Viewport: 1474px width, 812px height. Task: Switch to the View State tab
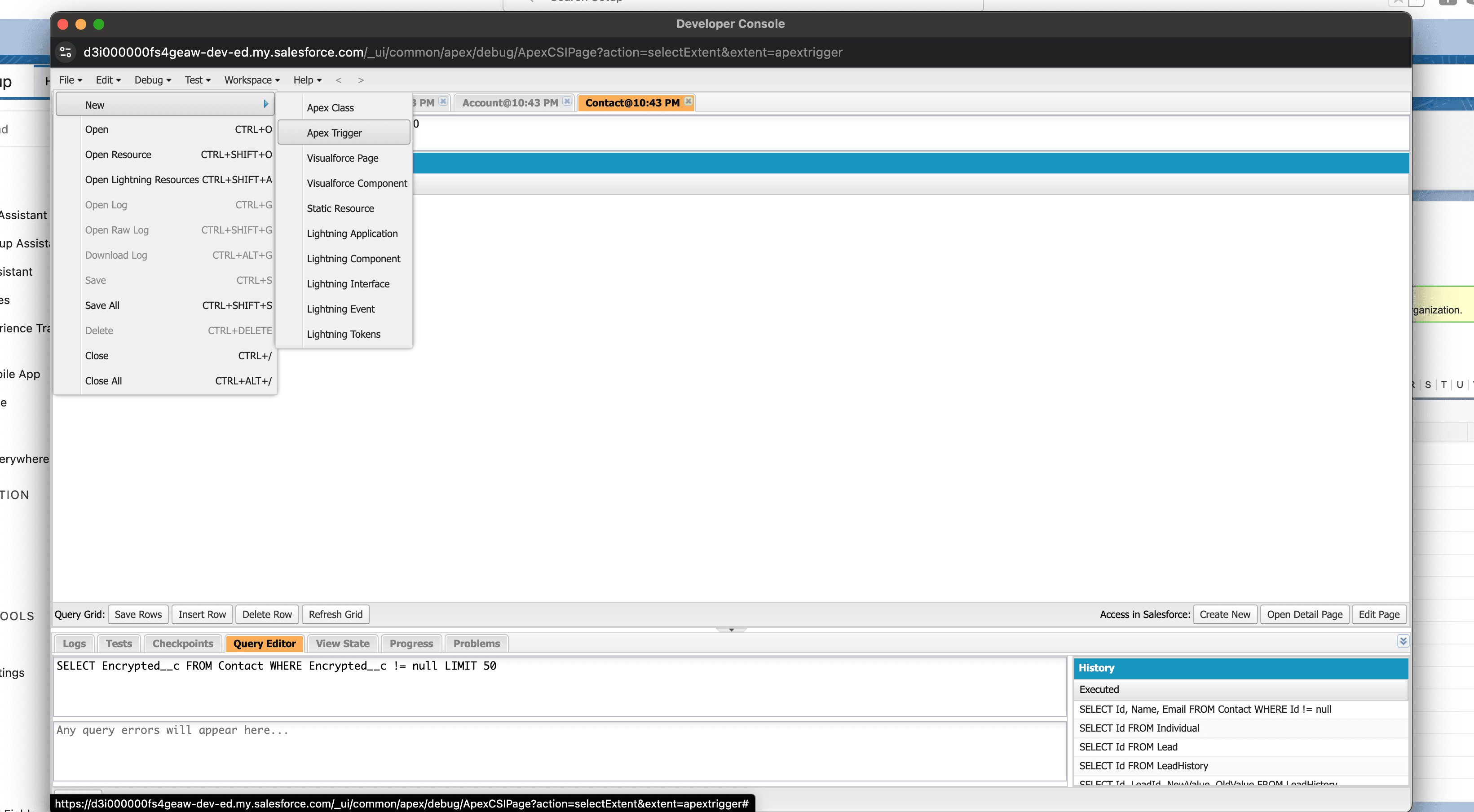pos(342,643)
